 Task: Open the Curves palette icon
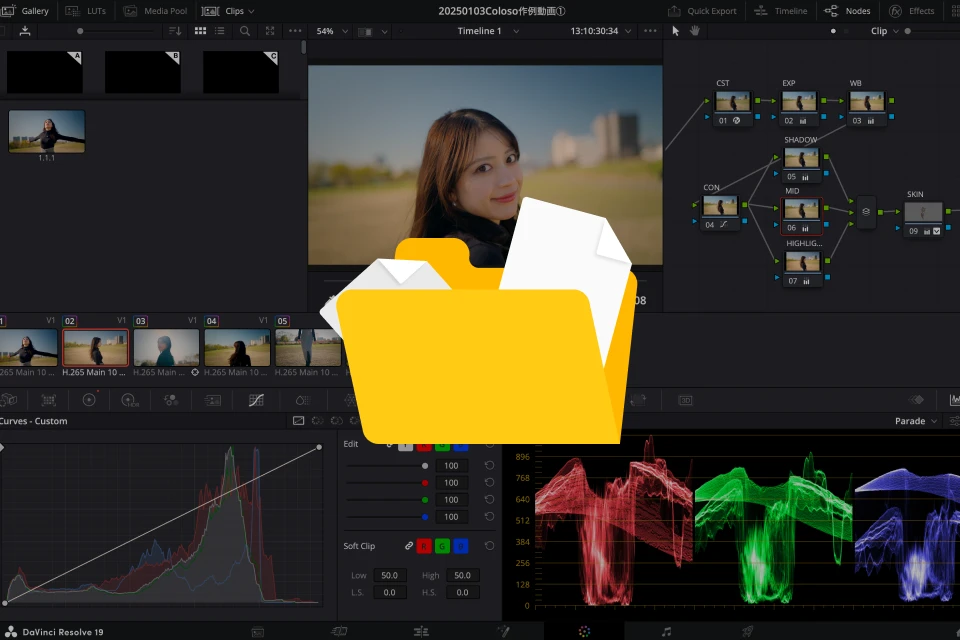click(x=256, y=400)
